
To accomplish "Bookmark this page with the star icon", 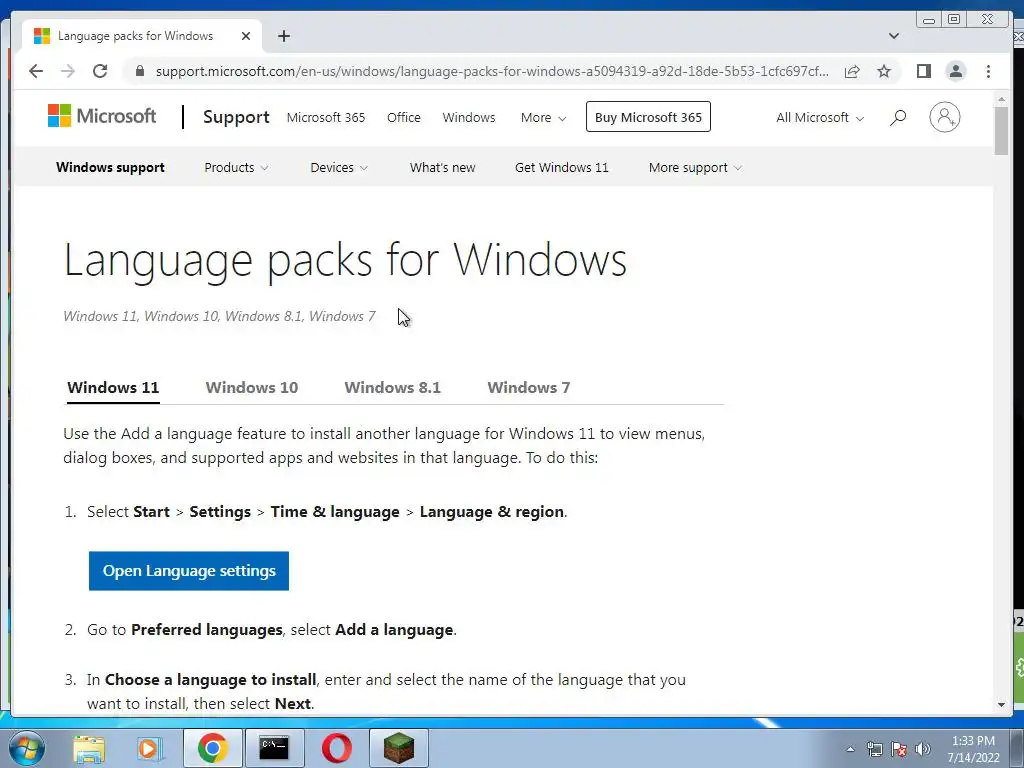I will coord(884,71).
